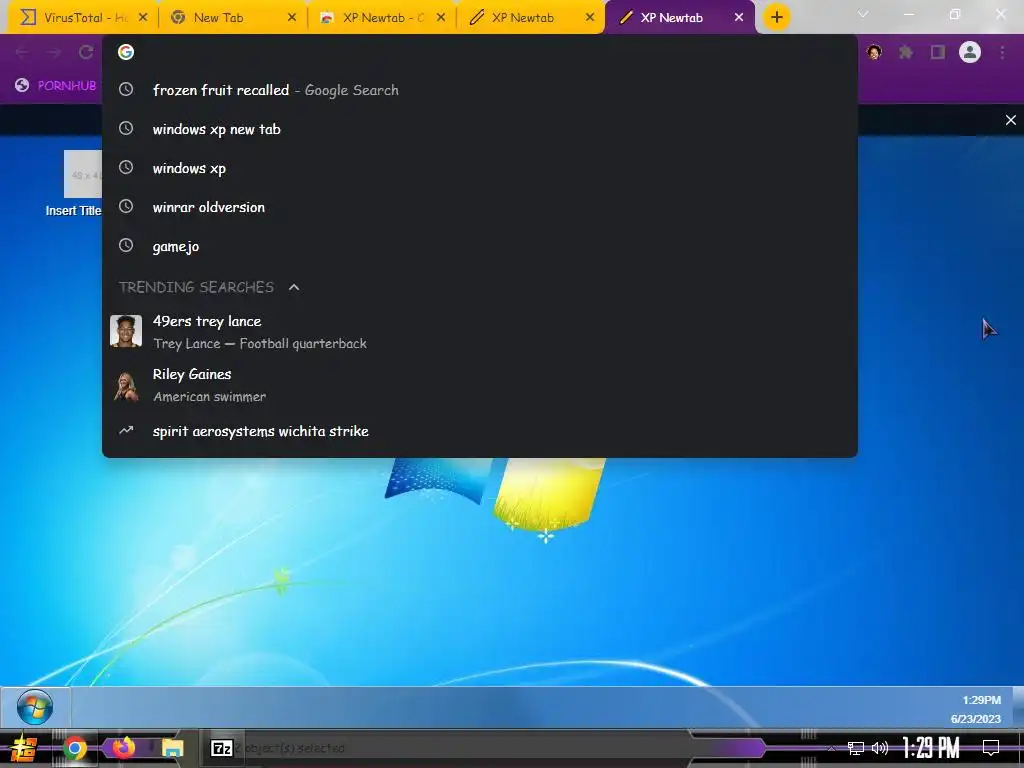Select '49ers trey lance' trending search
This screenshot has height=768, width=1024.
(x=479, y=332)
